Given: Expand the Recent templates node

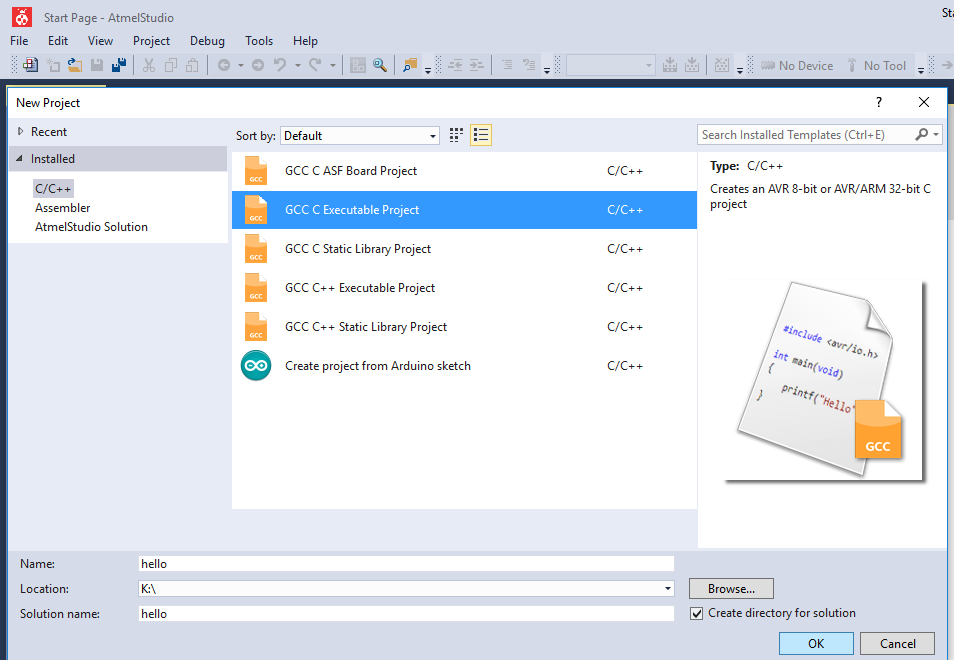Looking at the screenshot, I should (21, 131).
